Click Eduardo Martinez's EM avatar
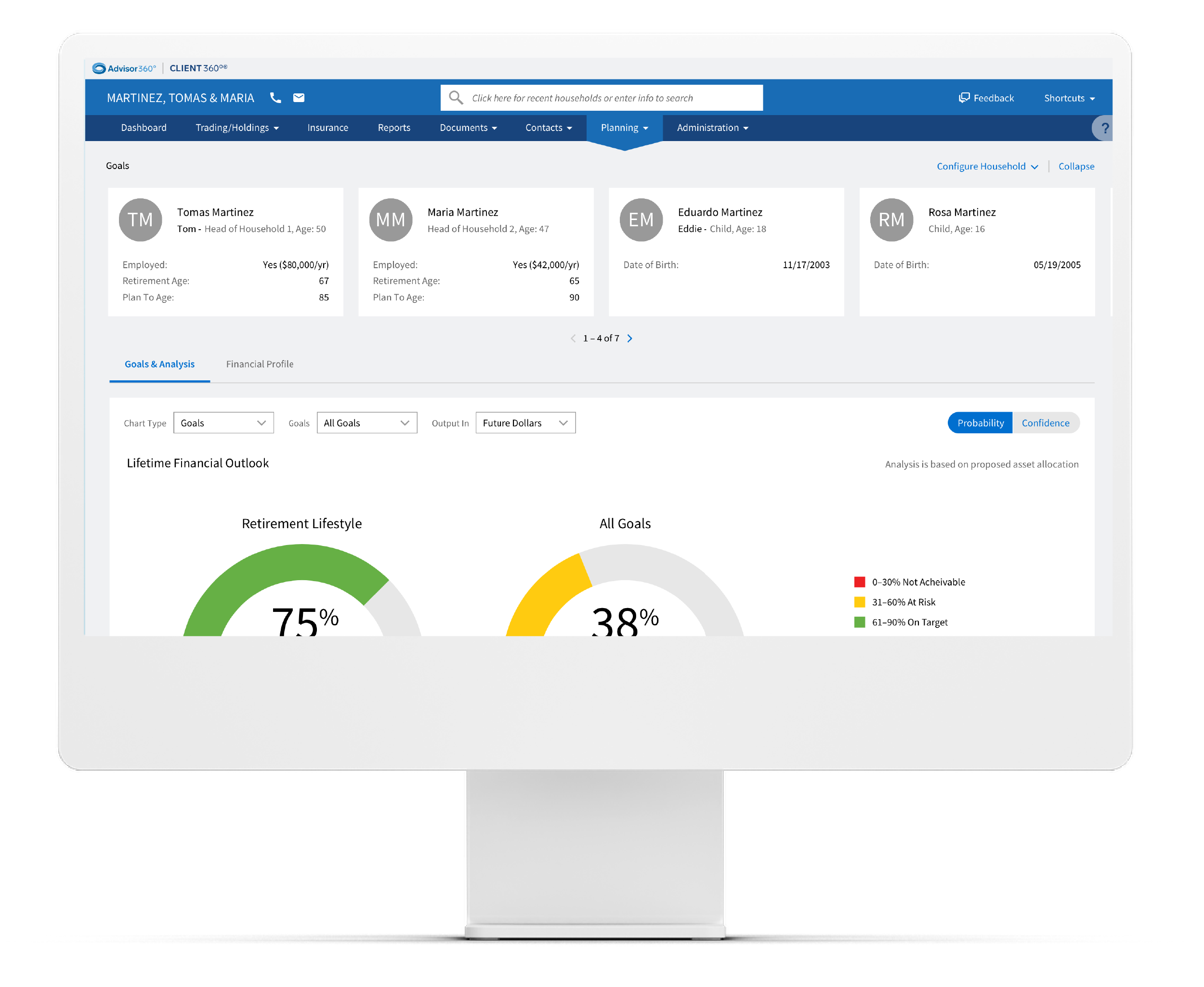The width and height of the screenshot is (1204, 987). tap(641, 220)
